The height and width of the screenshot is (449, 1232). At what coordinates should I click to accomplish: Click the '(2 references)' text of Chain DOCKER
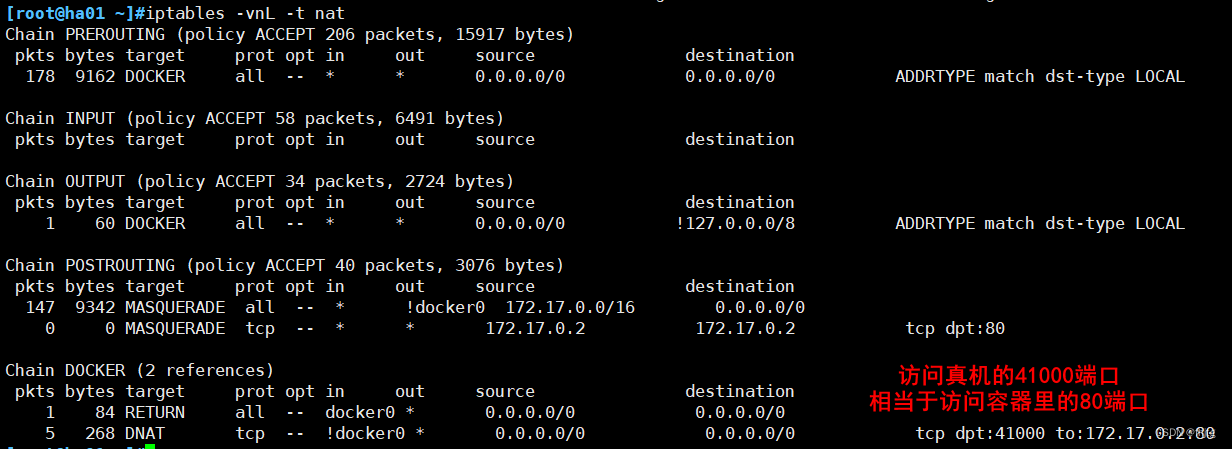click(x=205, y=371)
